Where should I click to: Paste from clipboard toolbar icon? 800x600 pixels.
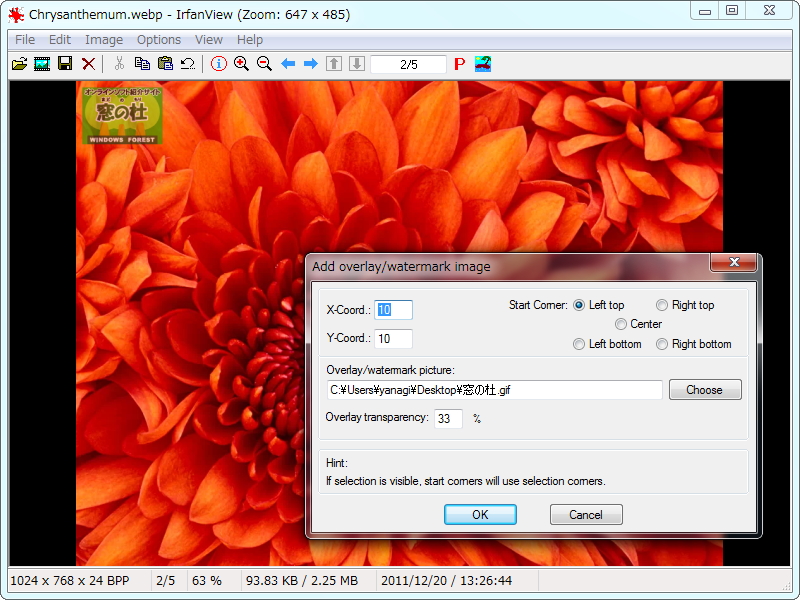[x=165, y=64]
